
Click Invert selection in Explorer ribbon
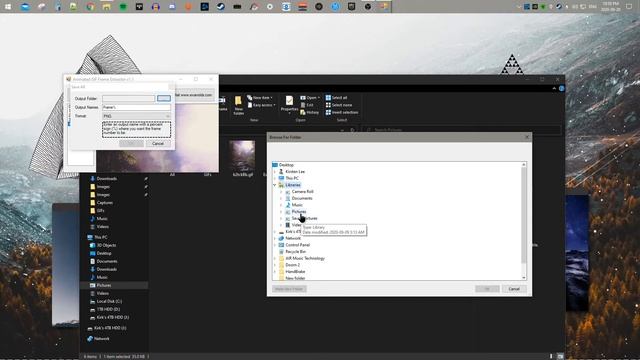[x=342, y=112]
